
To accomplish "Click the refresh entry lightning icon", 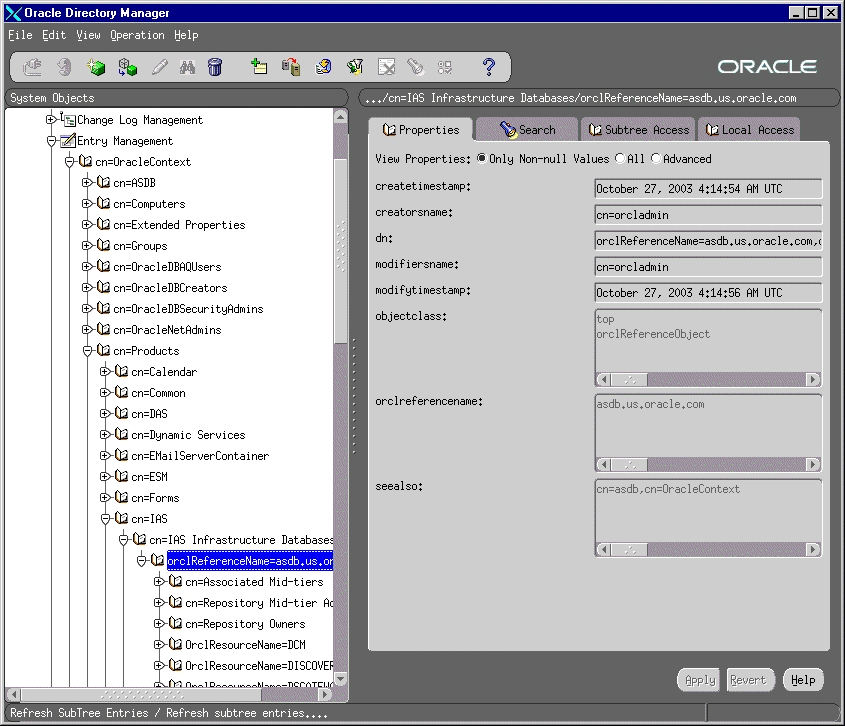I will point(323,67).
